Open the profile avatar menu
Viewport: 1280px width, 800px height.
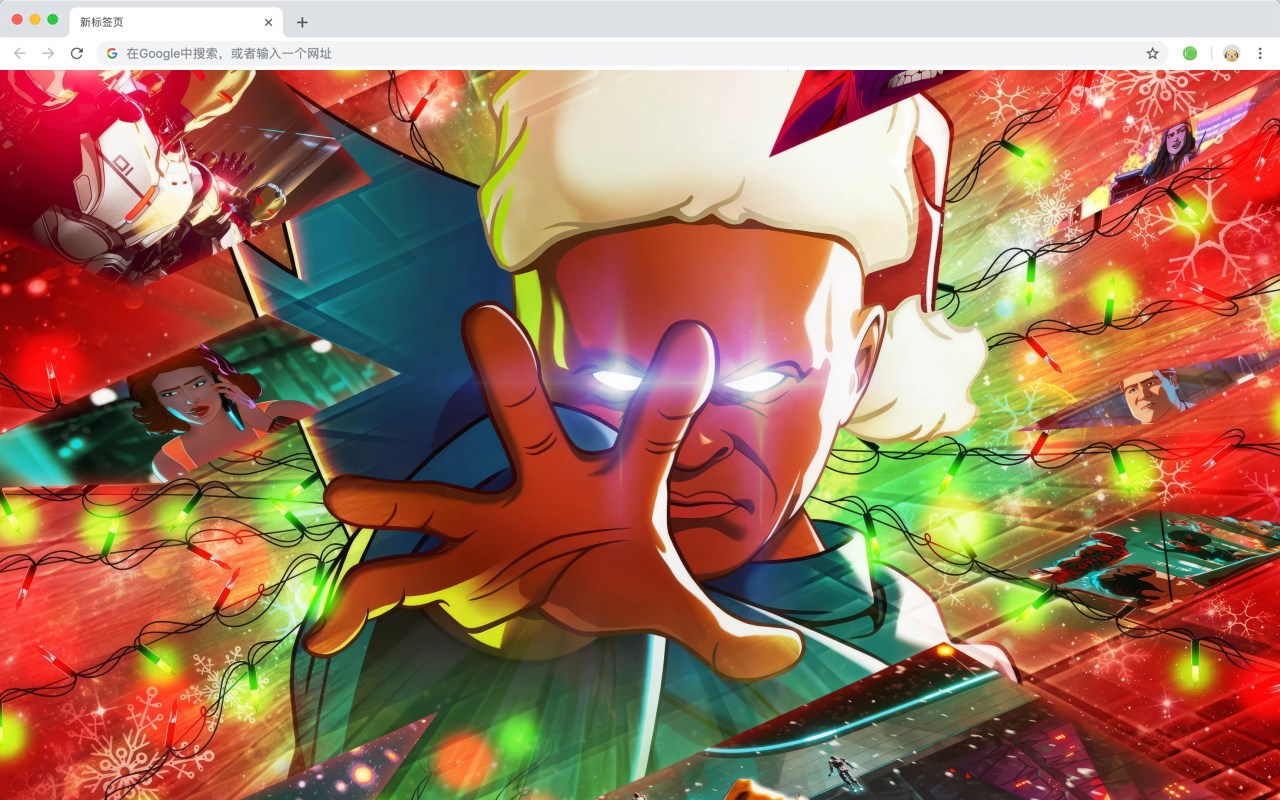coord(1232,53)
